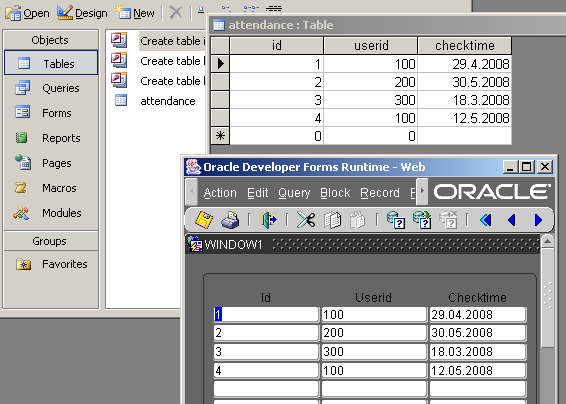Click userid cell 300 in Access table

point(371,100)
